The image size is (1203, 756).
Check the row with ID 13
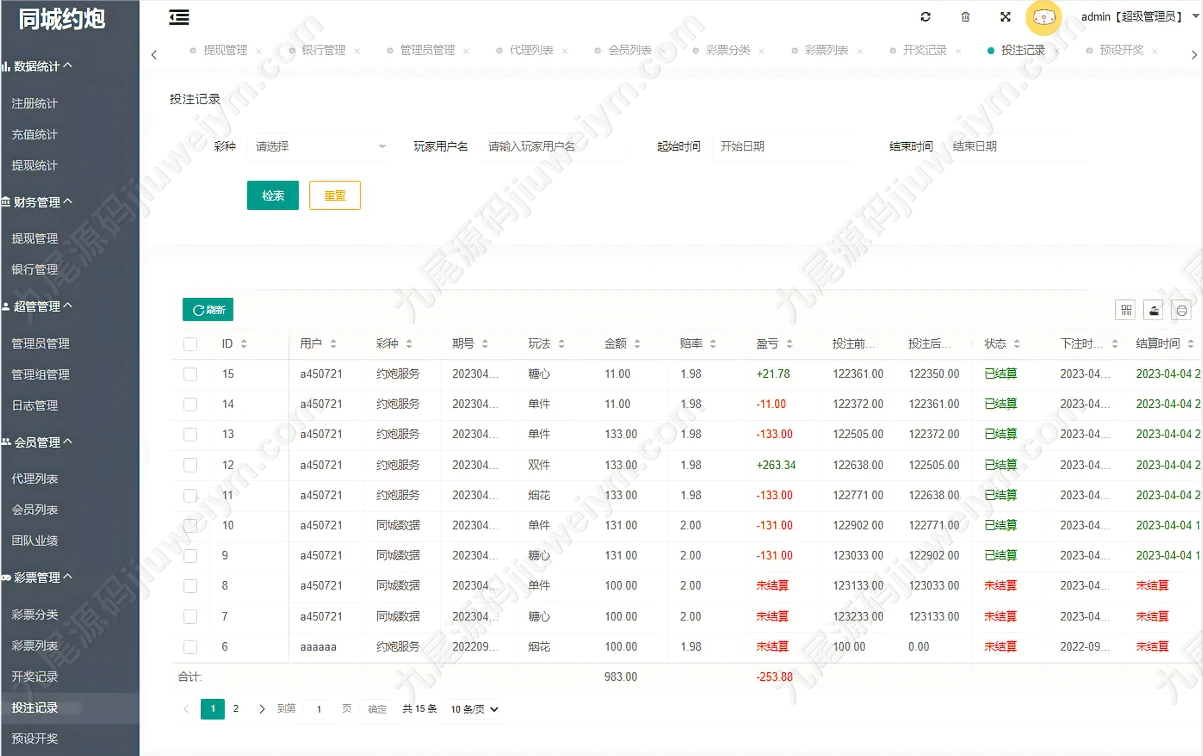click(190, 434)
